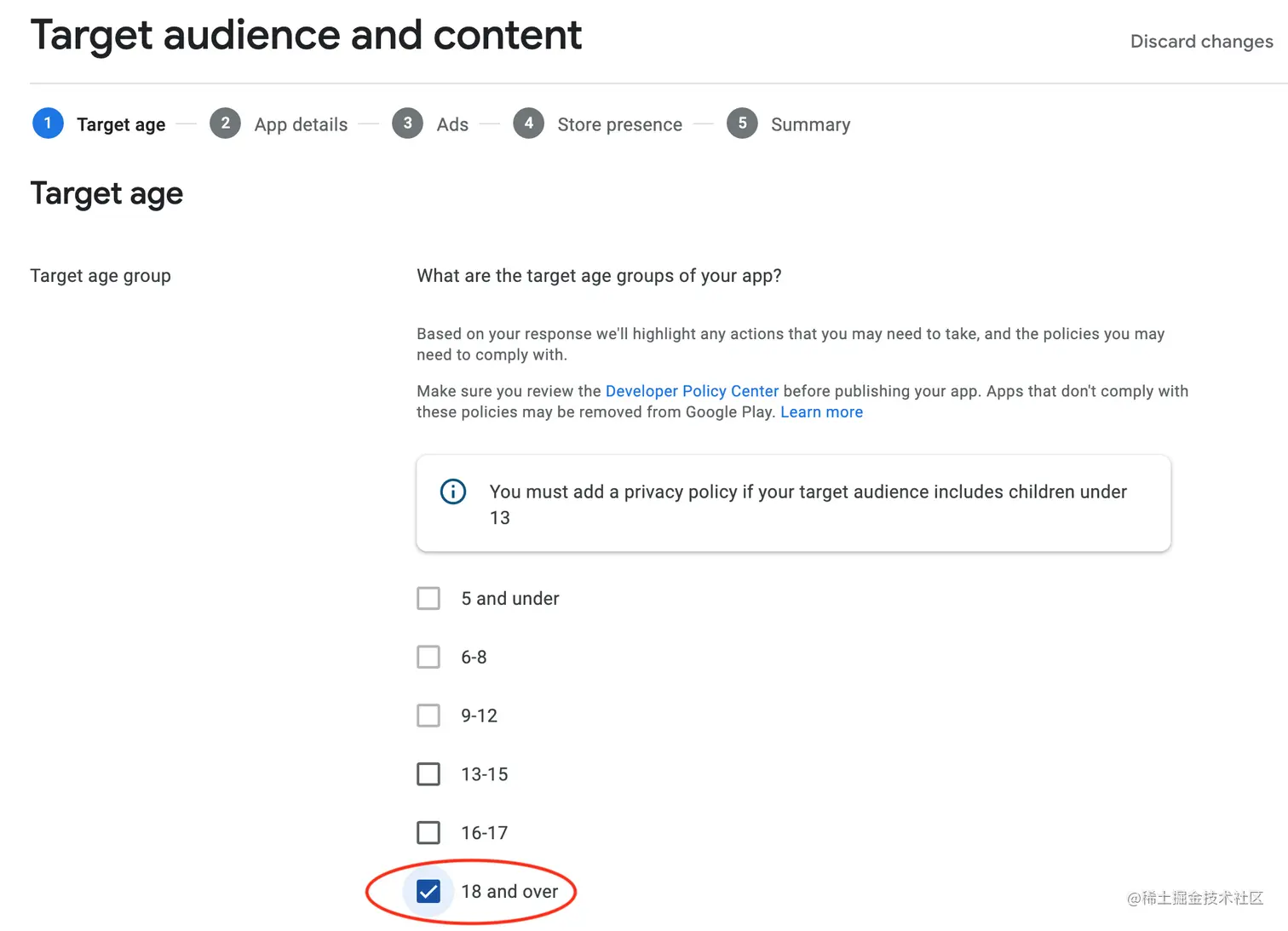This screenshot has width=1288, height=931.
Task: Click the Discard changes button
Action: click(1201, 41)
